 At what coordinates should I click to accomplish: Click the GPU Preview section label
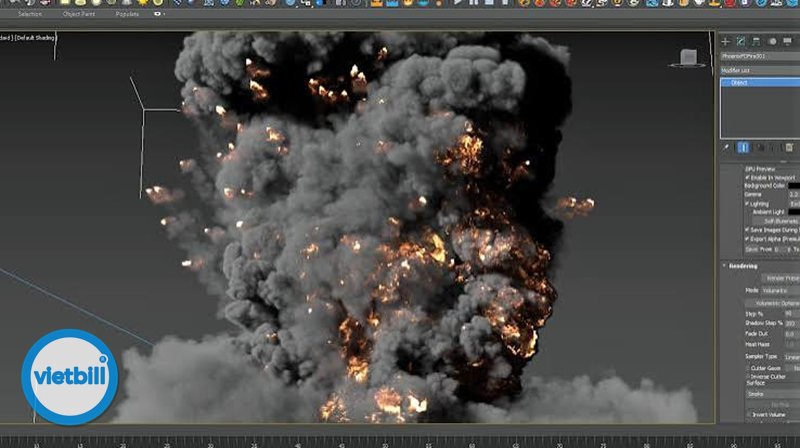760,169
